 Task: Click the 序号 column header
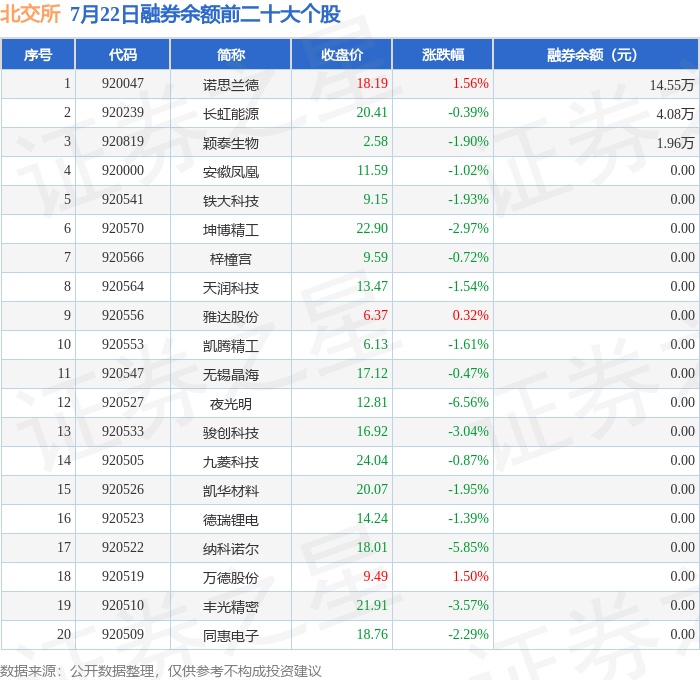[38, 54]
